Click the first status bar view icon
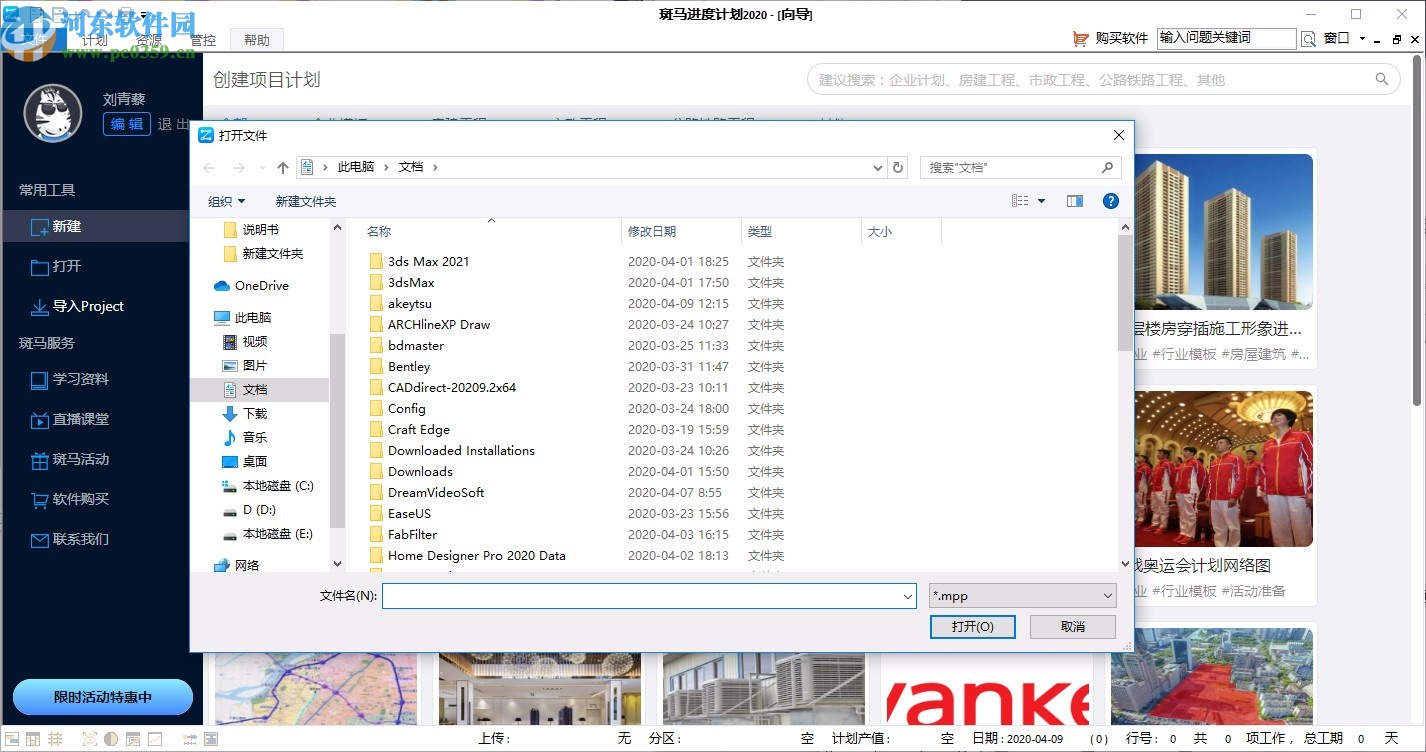1426x752 pixels. tap(10, 739)
